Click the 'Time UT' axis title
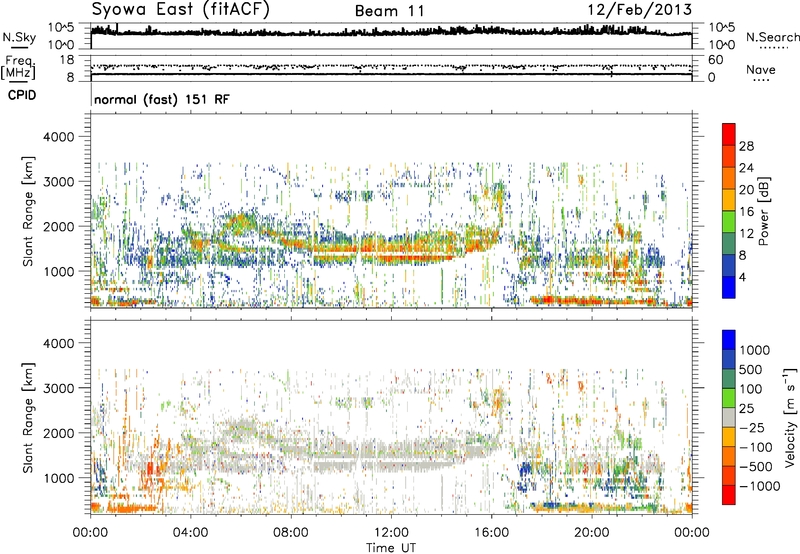The height and width of the screenshot is (554, 800). [x=391, y=548]
